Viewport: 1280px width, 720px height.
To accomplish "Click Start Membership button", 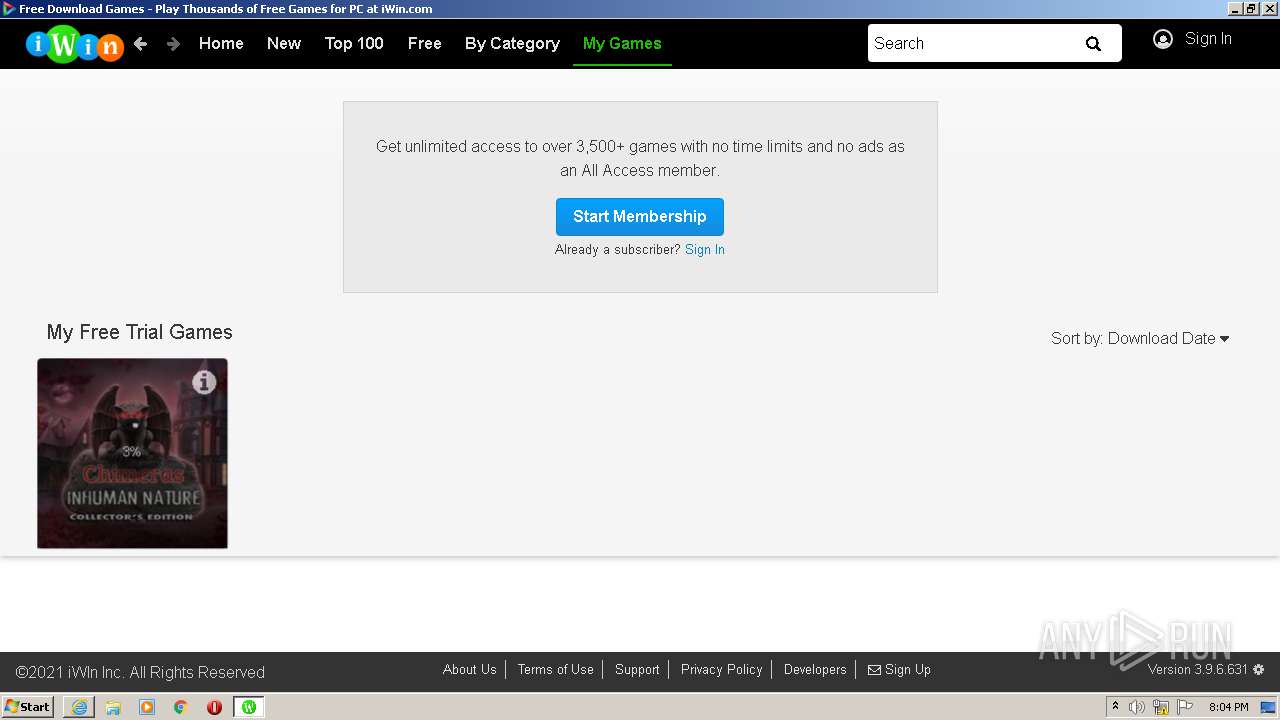I will tap(640, 217).
